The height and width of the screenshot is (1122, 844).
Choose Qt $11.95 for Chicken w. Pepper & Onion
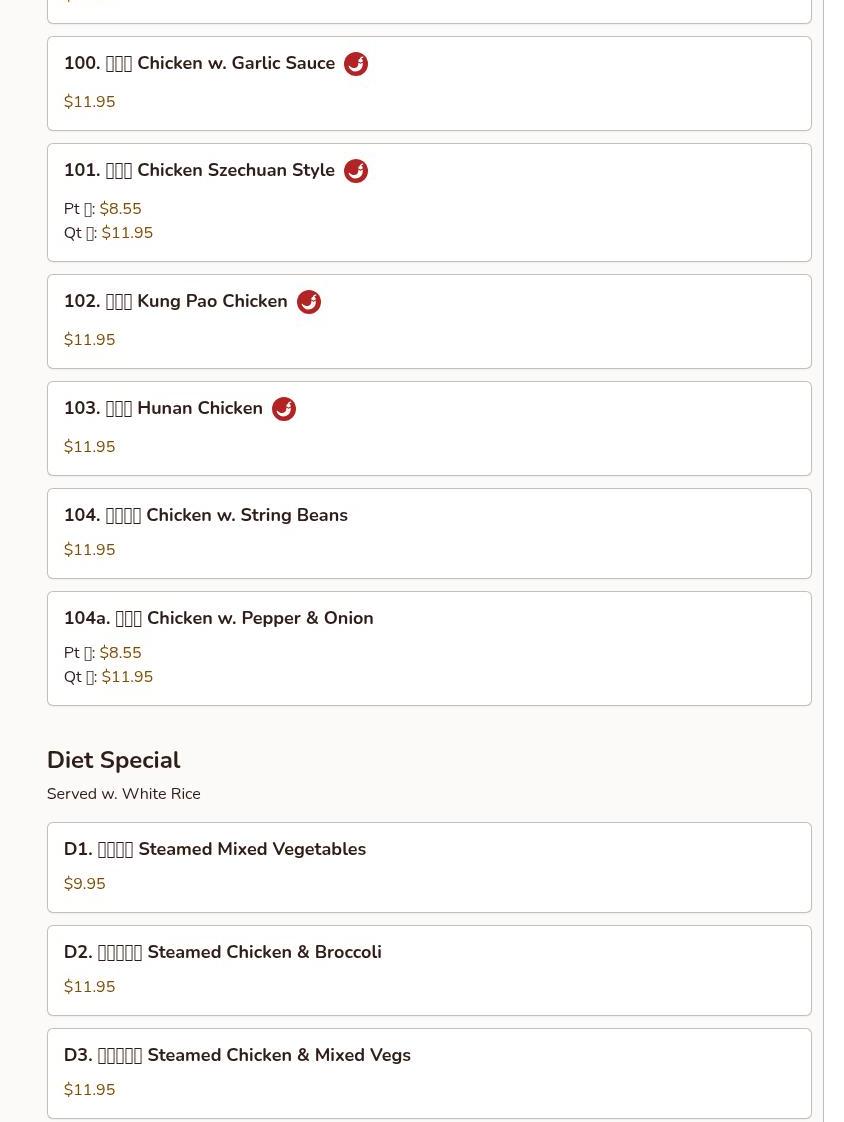[109, 677]
